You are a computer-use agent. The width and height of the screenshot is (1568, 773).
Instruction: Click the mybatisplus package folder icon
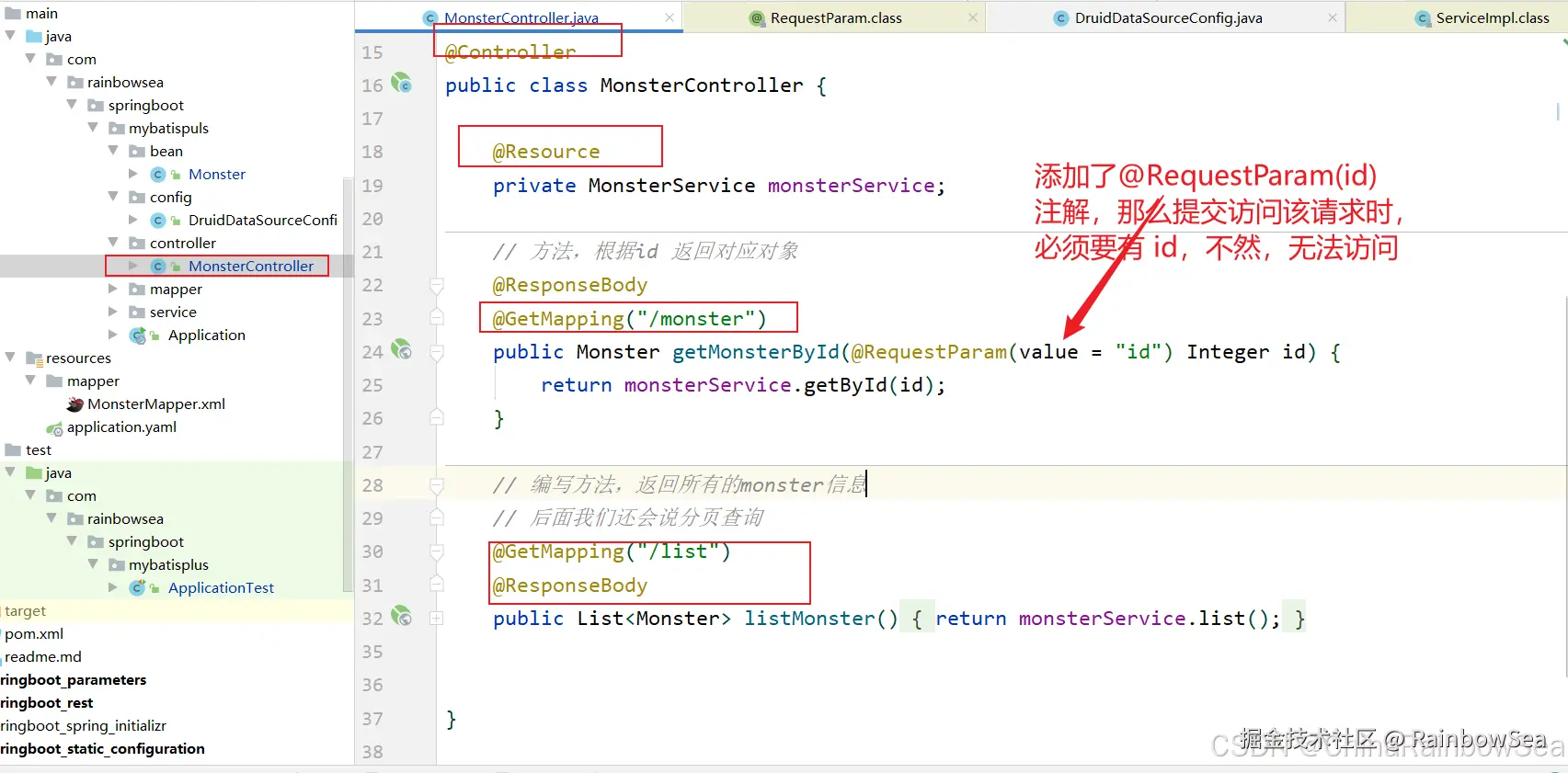[x=117, y=565]
